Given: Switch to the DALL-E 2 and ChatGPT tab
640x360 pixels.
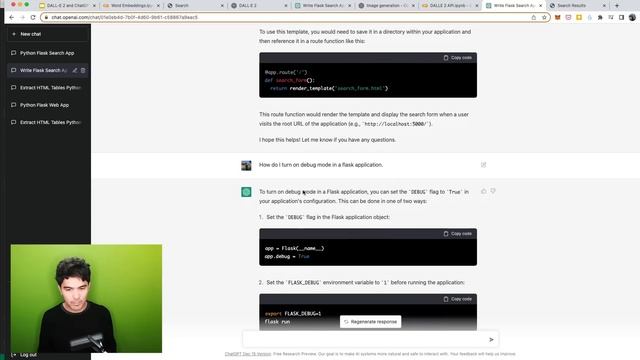Looking at the screenshot, I should point(66,6).
